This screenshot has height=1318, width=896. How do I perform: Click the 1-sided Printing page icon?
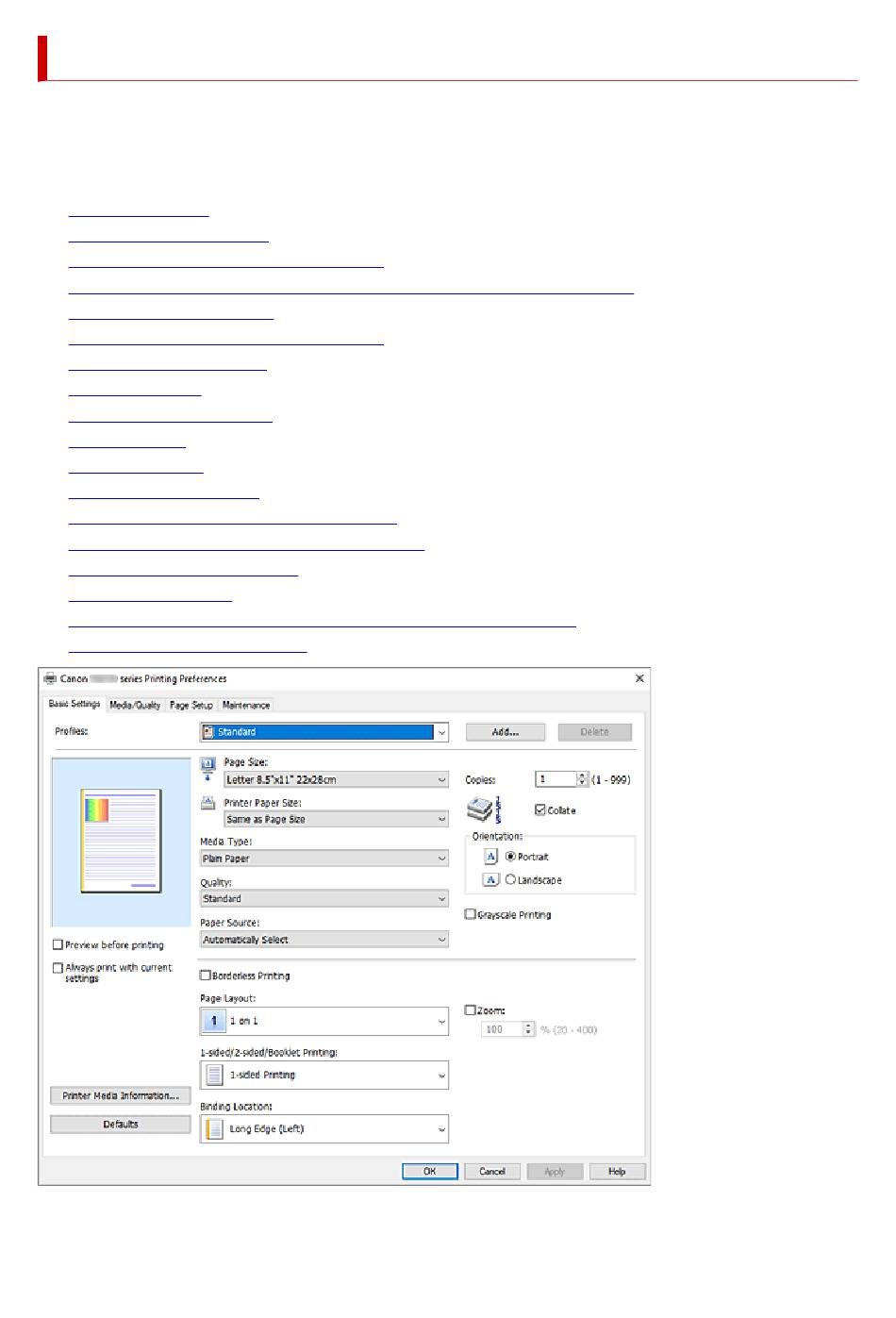click(x=214, y=1075)
